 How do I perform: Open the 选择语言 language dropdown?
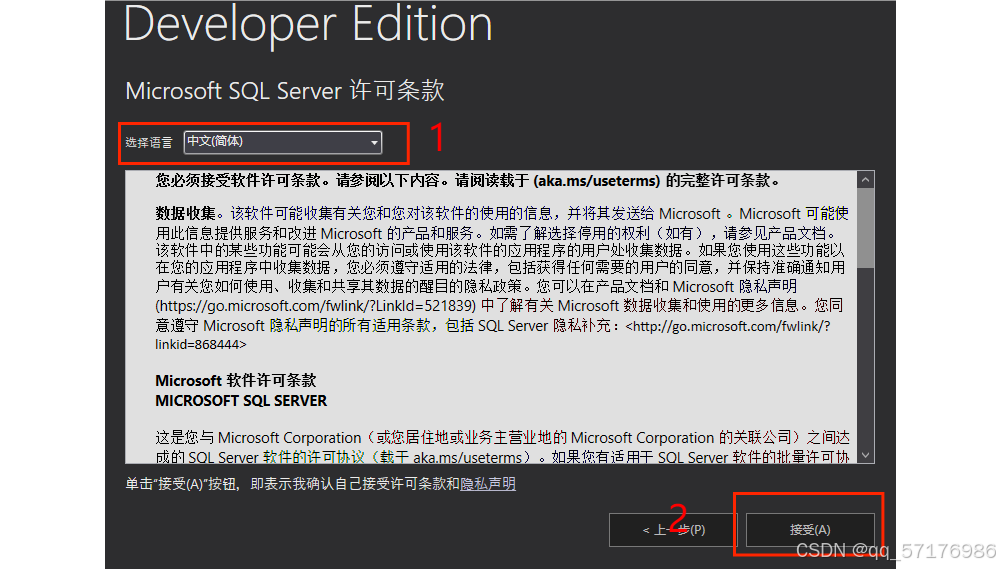tap(283, 142)
